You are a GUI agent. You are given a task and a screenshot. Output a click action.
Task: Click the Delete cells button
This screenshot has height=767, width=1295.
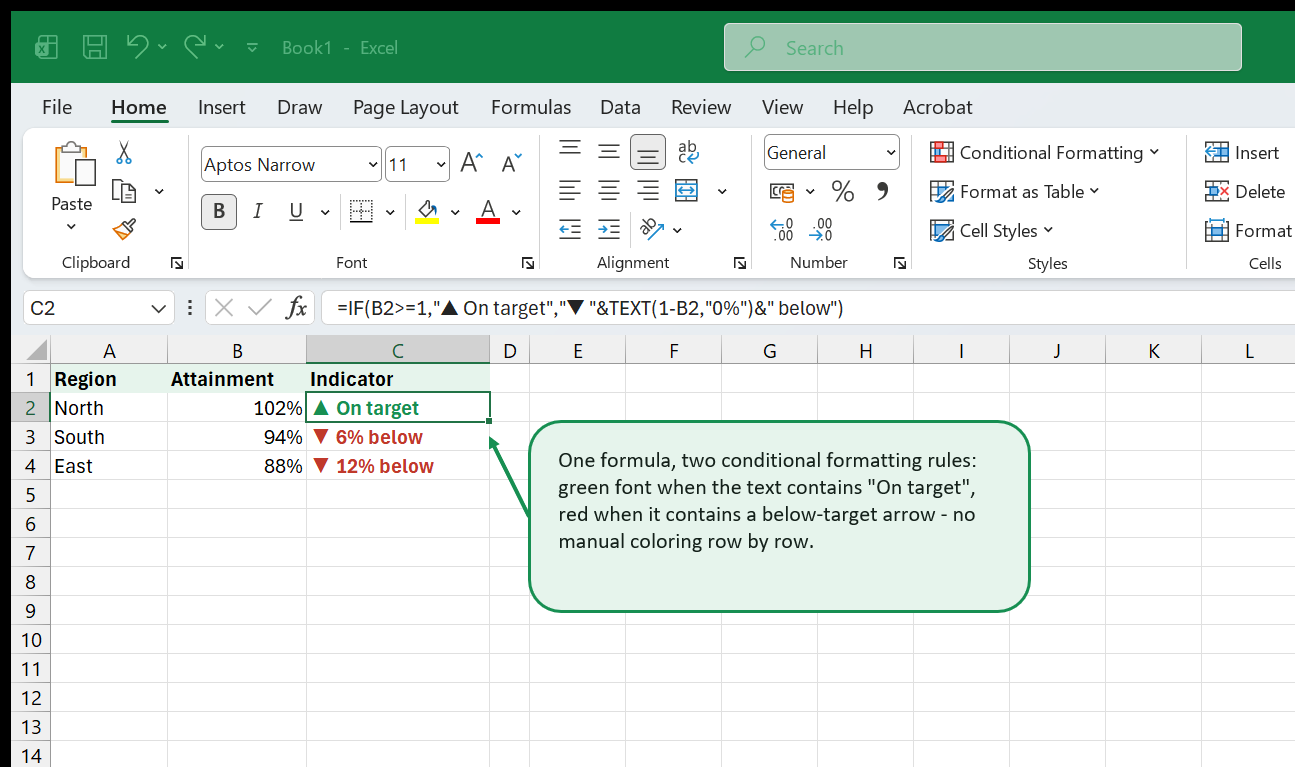1244,191
